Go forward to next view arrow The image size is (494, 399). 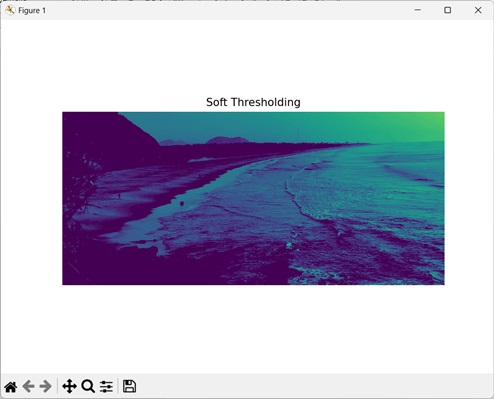point(45,387)
